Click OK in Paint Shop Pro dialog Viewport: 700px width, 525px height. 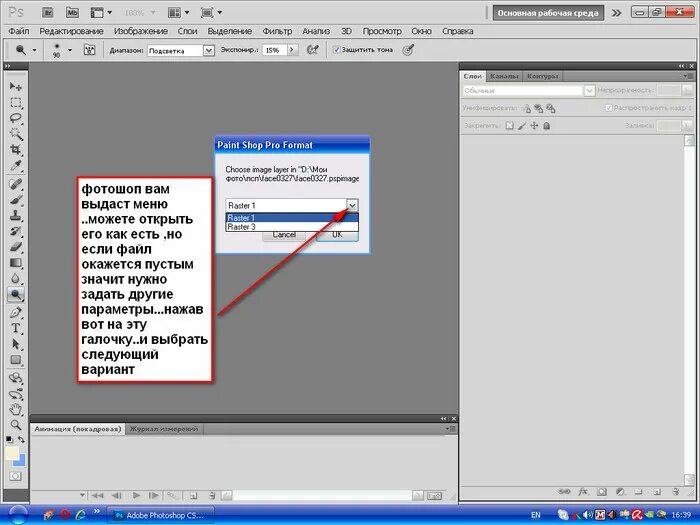pyautogui.click(x=337, y=235)
